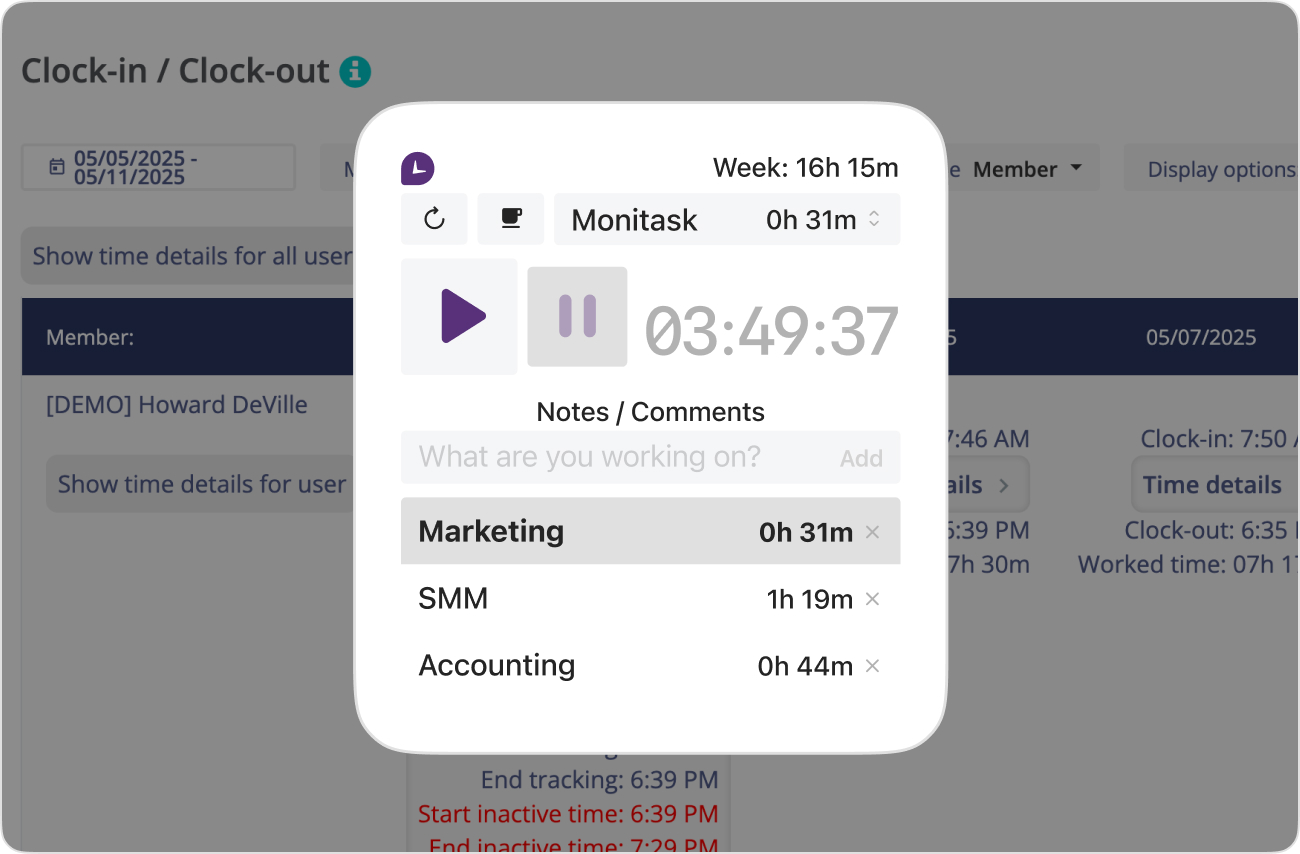Remove the SMM task with its X icon
This screenshot has width=1300, height=854.
coord(871,598)
